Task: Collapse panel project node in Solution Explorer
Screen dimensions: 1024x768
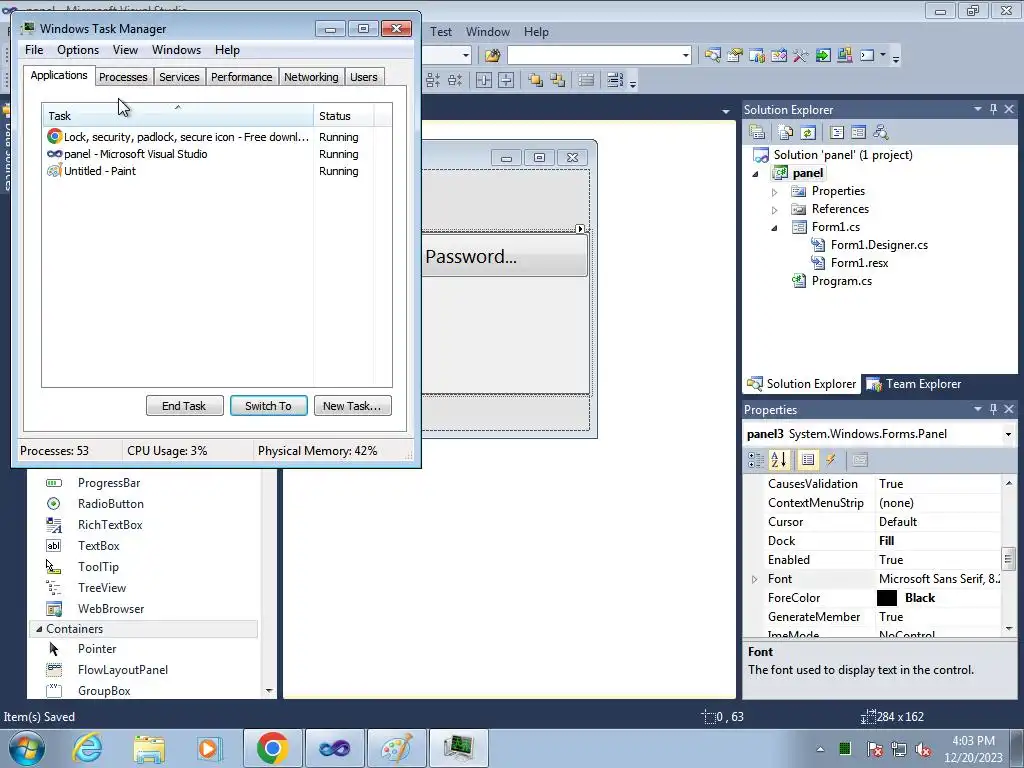Action: (756, 174)
